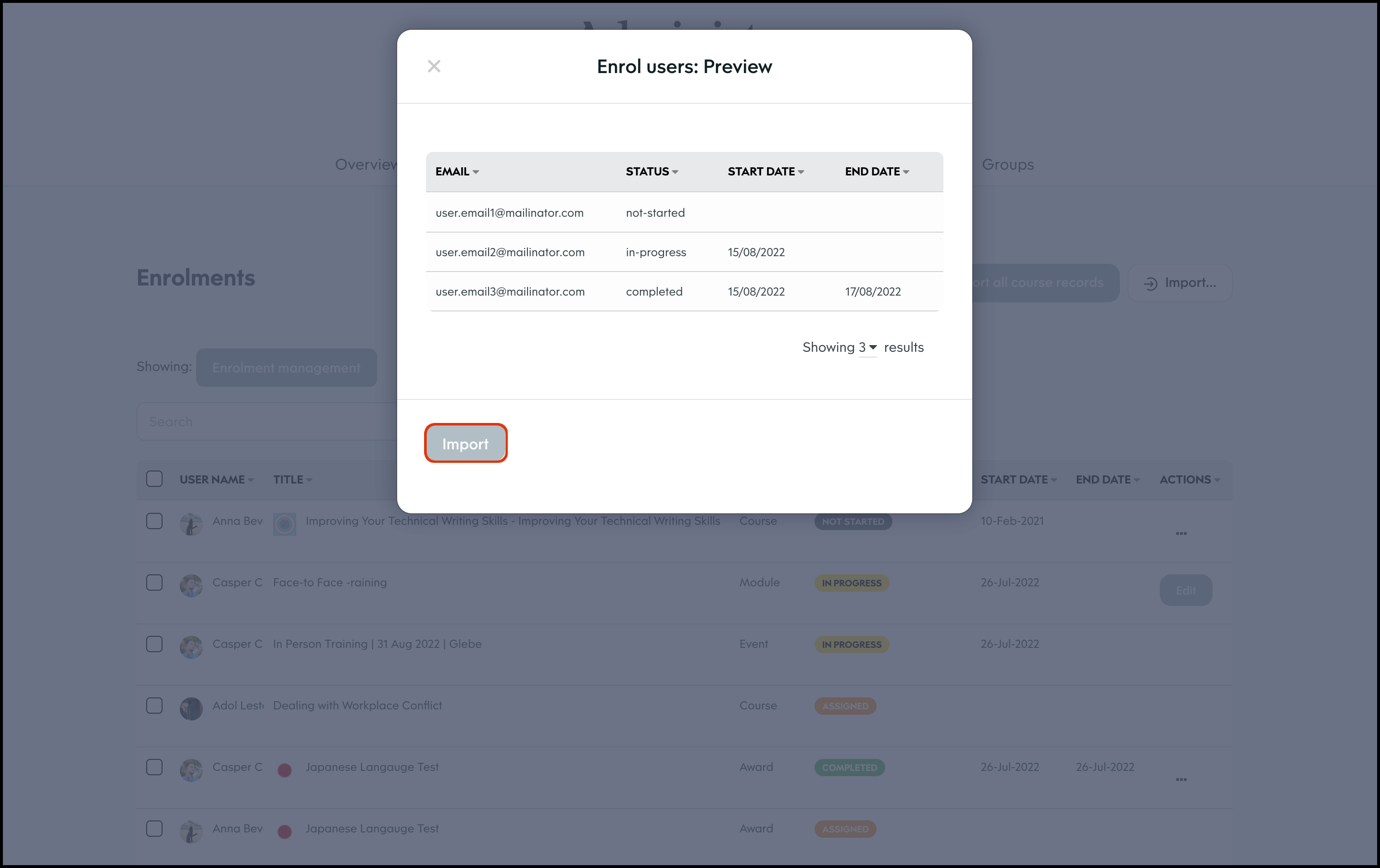Click red award icon on Casper's Japanese test
The height and width of the screenshot is (868, 1380).
tap(284, 770)
